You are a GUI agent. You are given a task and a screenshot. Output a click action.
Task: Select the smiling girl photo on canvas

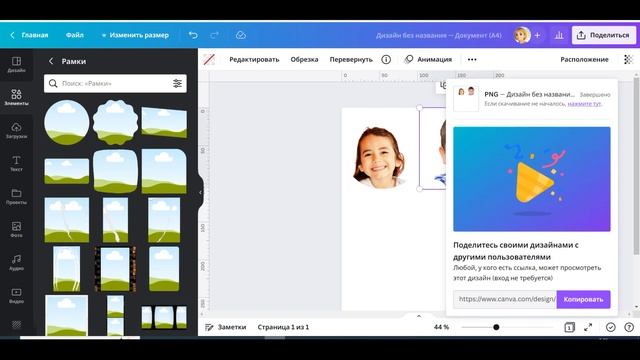click(x=379, y=158)
